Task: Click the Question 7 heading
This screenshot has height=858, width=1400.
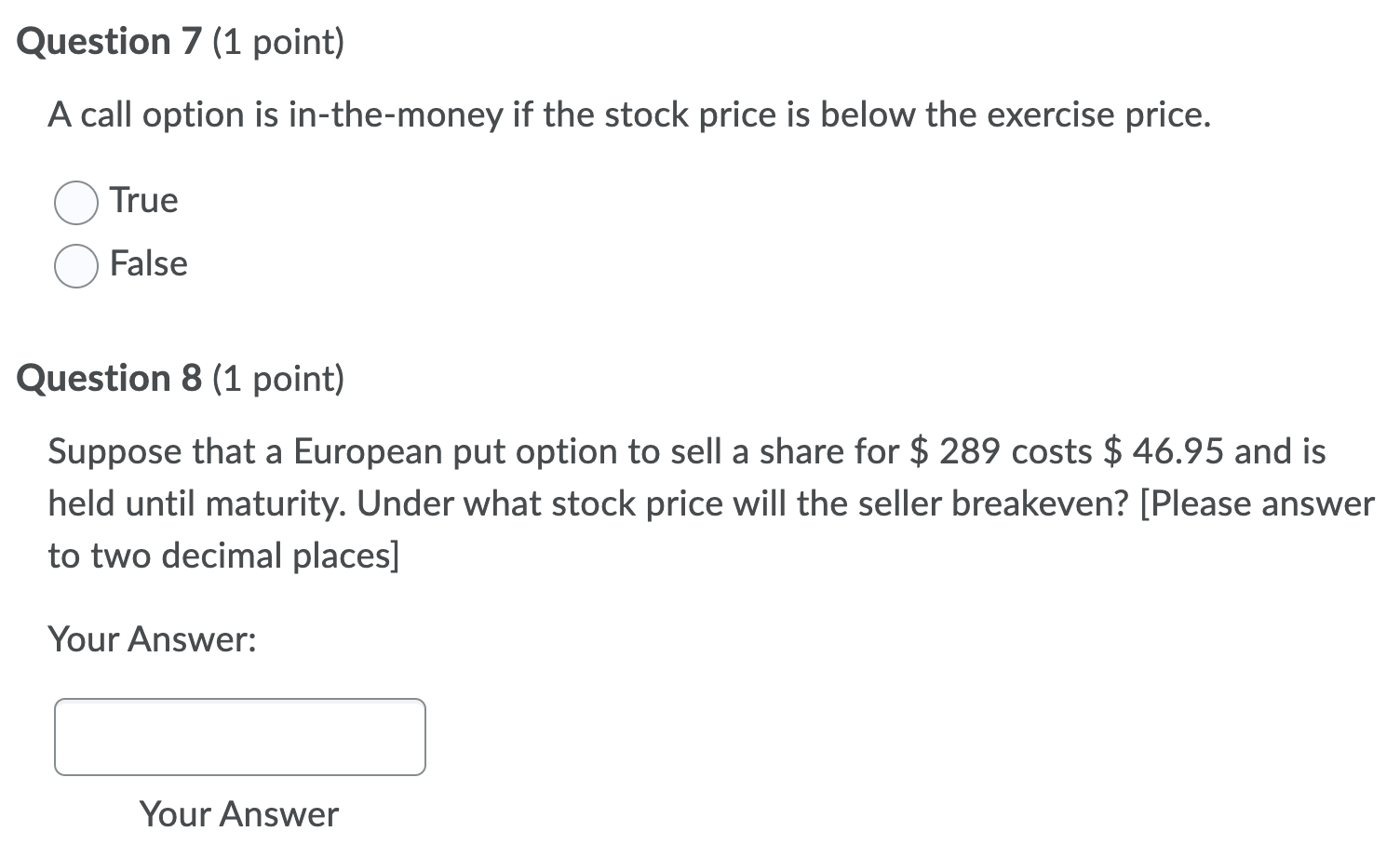Action: pos(110,42)
